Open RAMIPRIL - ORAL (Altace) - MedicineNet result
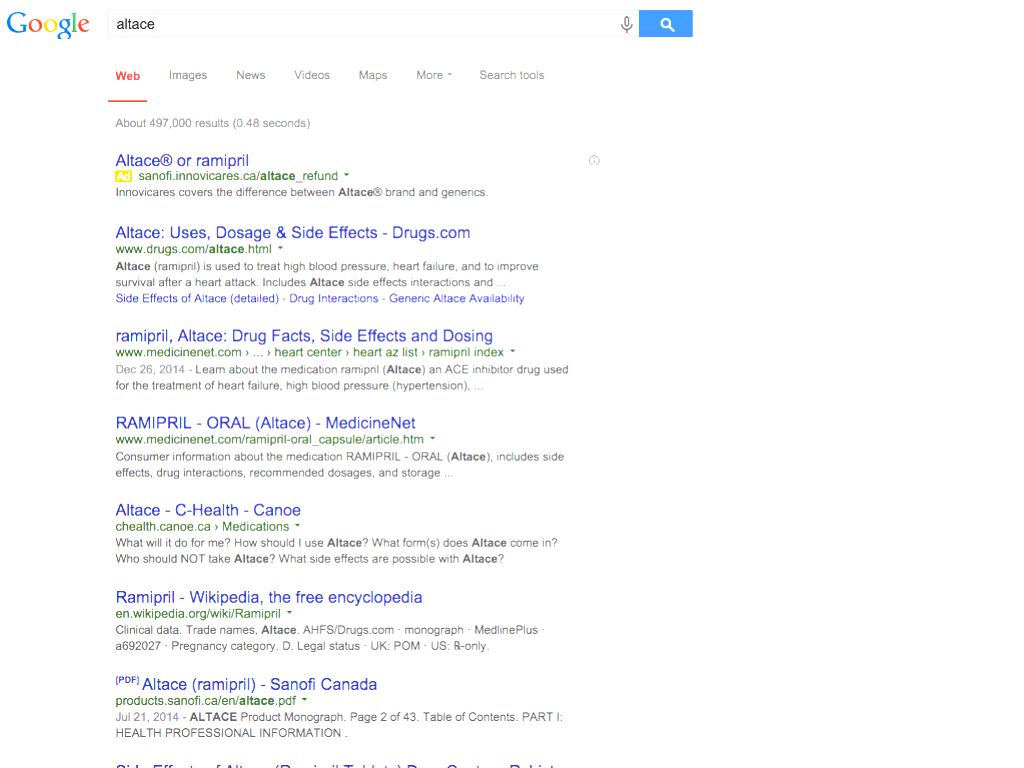 [265, 423]
